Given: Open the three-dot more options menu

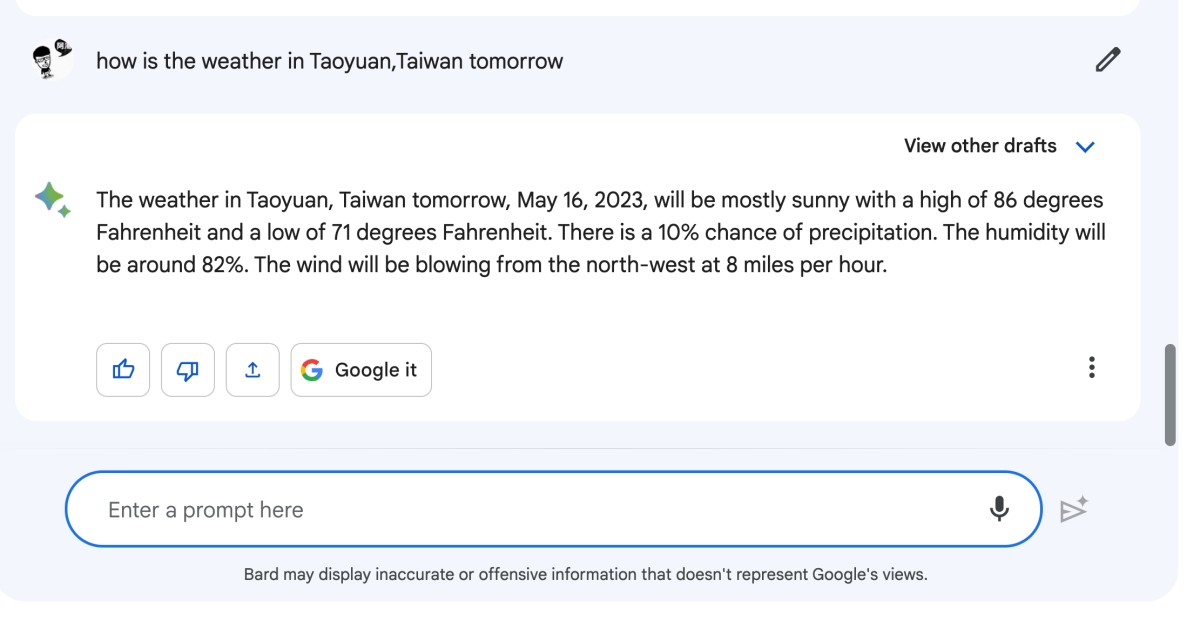Looking at the screenshot, I should pyautogui.click(x=1091, y=367).
